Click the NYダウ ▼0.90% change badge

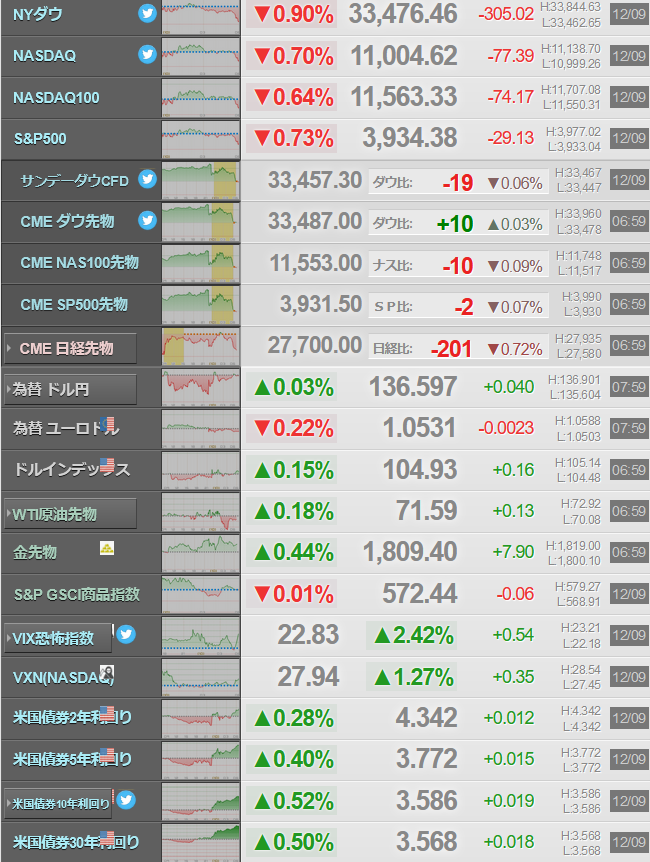pyautogui.click(x=291, y=14)
